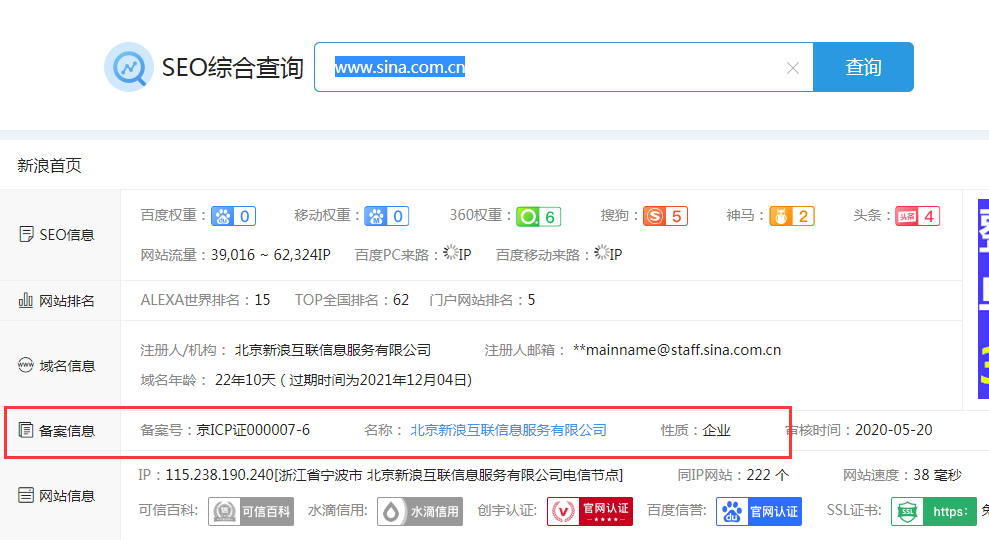
Task: Click the 网站排名 bar chart icon
Action: point(26,300)
